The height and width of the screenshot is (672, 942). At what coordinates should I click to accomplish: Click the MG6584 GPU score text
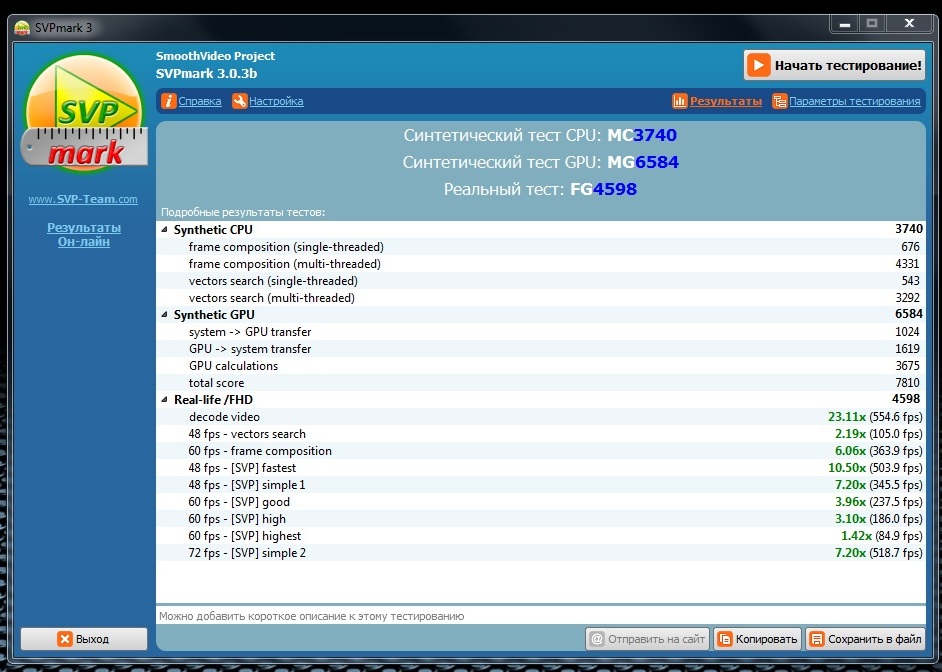[x=642, y=162]
